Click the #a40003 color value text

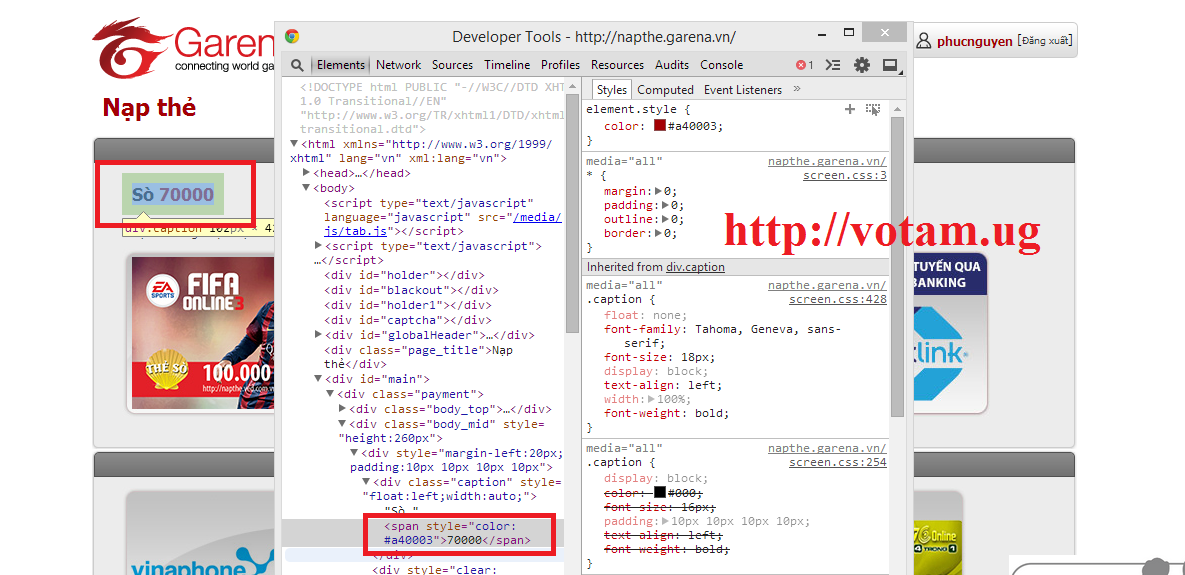click(x=692, y=126)
